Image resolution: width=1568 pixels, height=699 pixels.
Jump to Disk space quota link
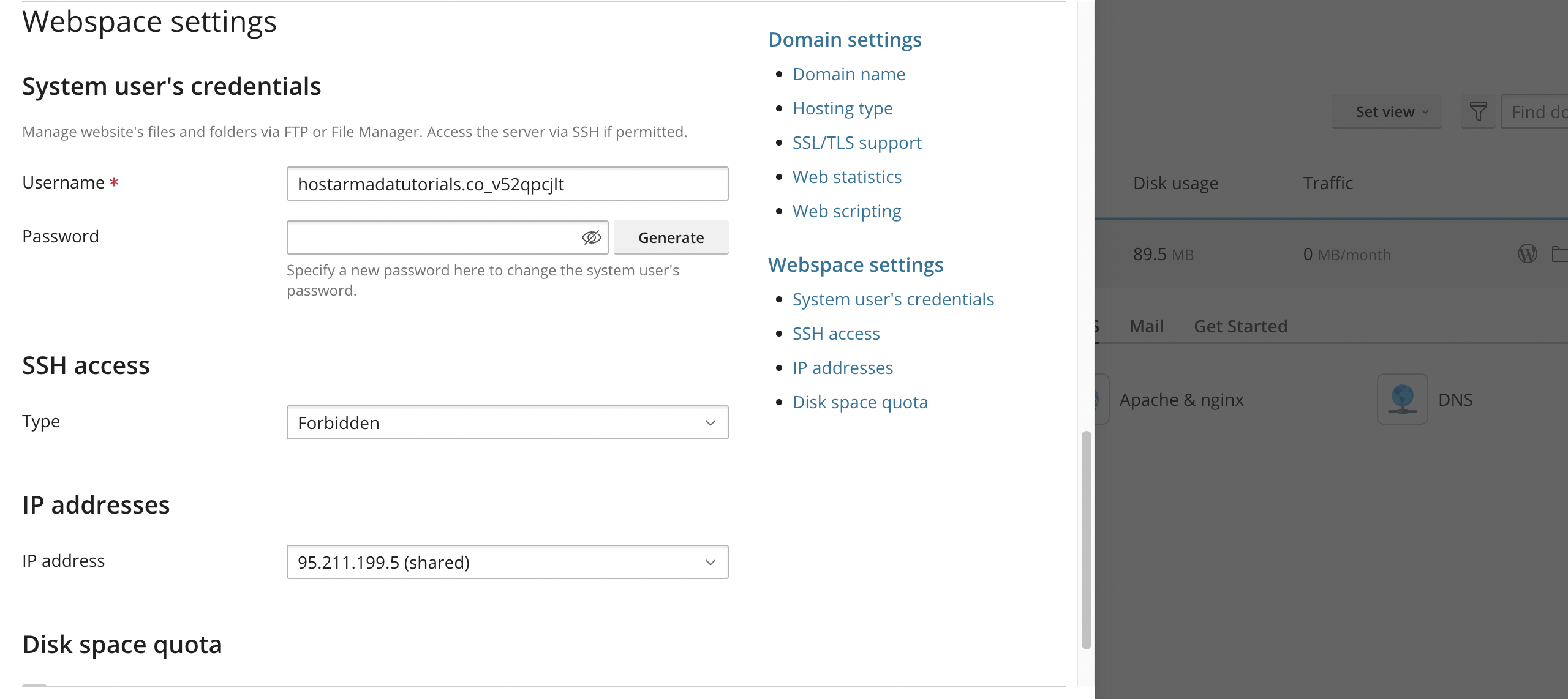[x=860, y=402]
